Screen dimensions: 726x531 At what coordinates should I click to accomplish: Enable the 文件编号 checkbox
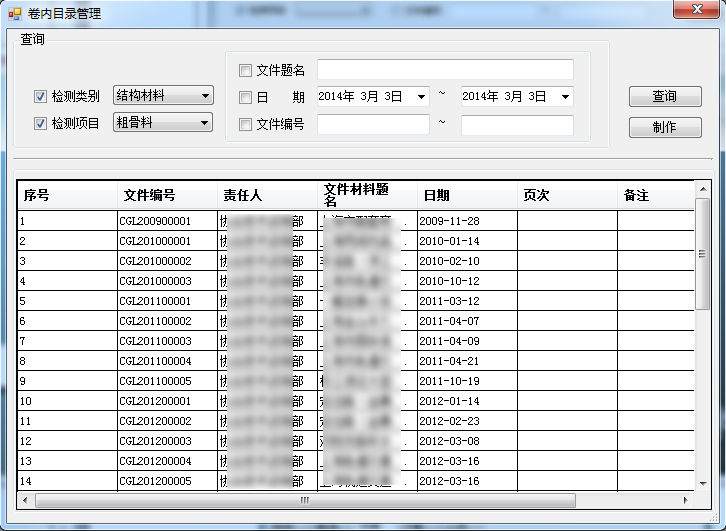245,124
